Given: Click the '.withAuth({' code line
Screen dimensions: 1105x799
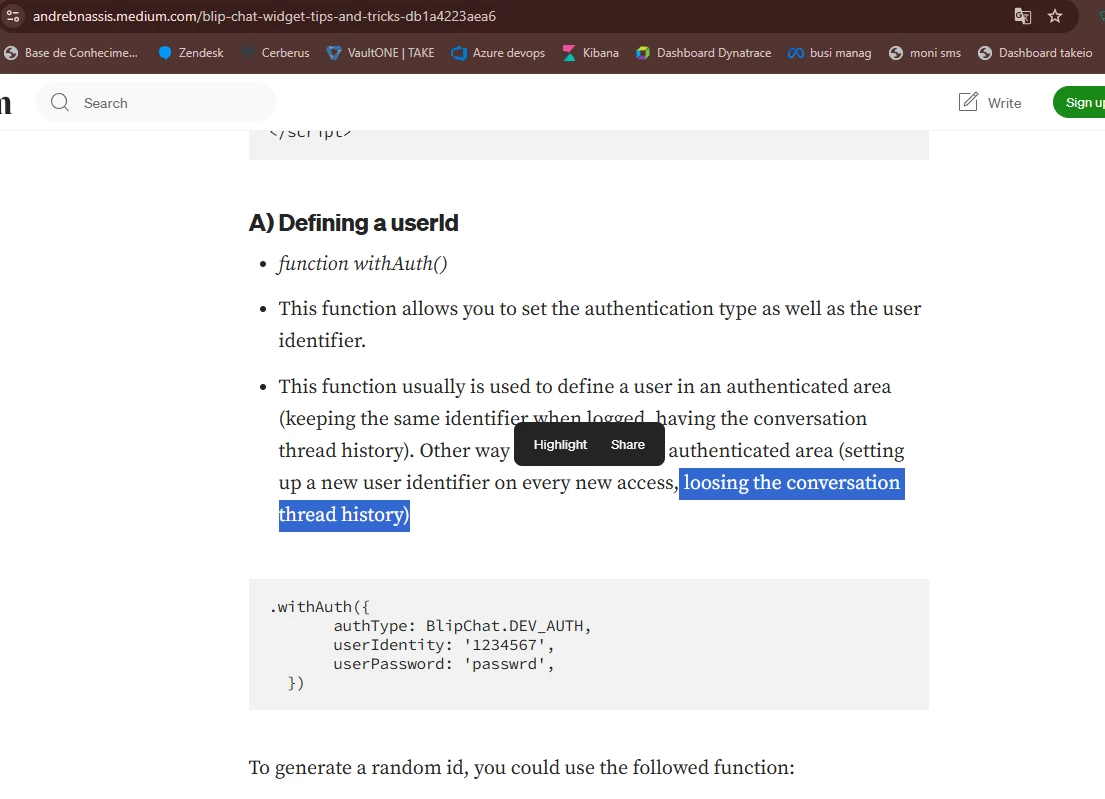Looking at the screenshot, I should coord(320,607).
